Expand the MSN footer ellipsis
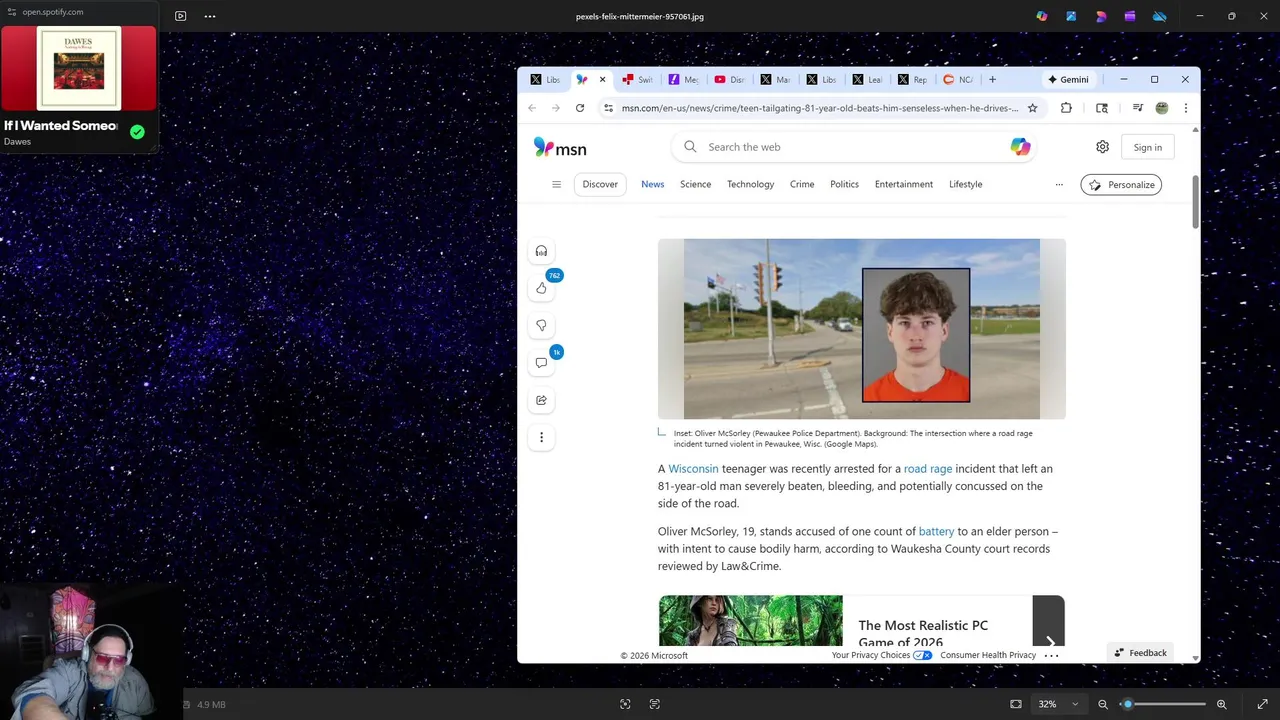The image size is (1280, 720). click(1051, 656)
